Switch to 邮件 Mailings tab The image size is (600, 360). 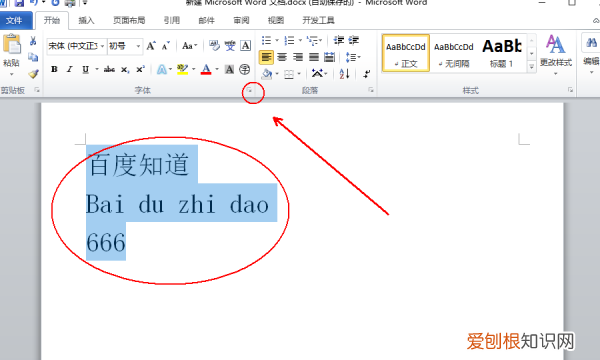click(x=207, y=20)
